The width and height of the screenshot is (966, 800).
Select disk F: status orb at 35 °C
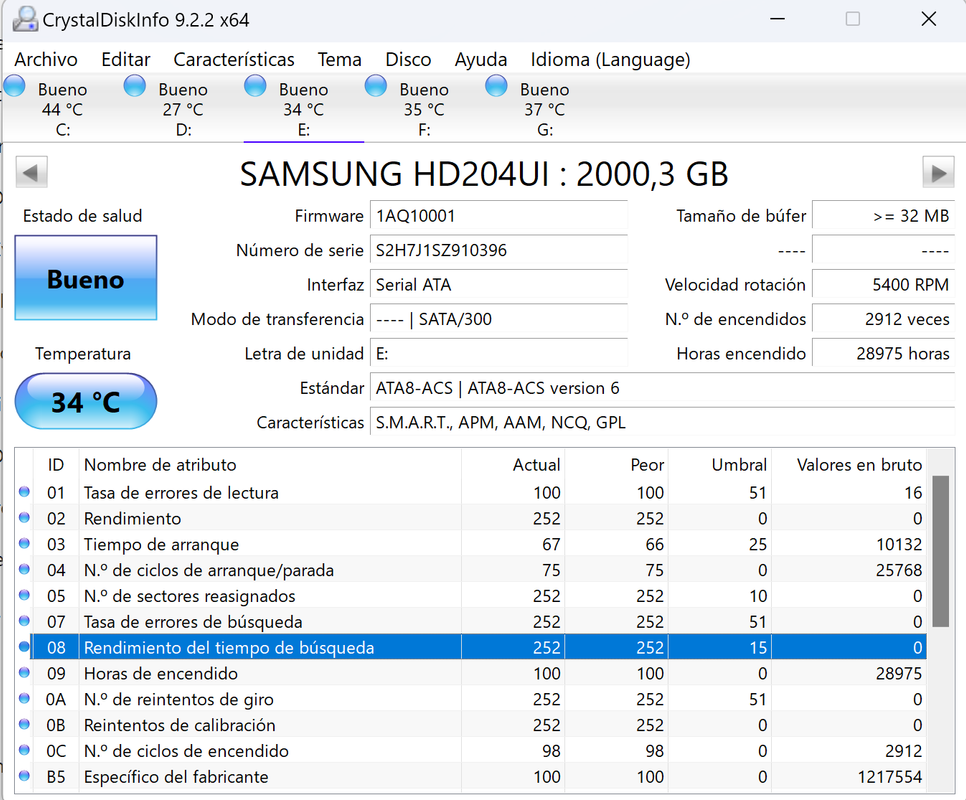coord(376,86)
